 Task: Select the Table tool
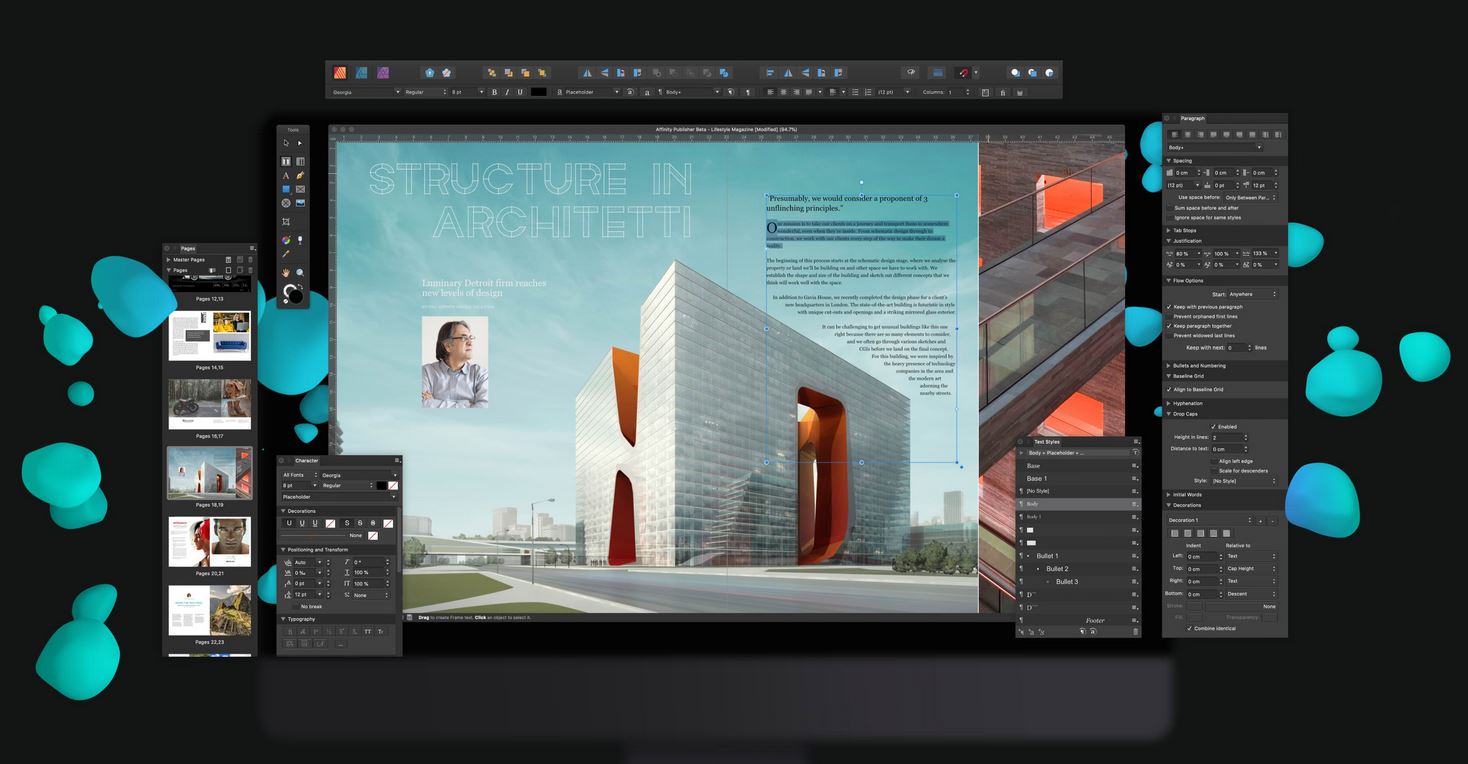(300, 161)
